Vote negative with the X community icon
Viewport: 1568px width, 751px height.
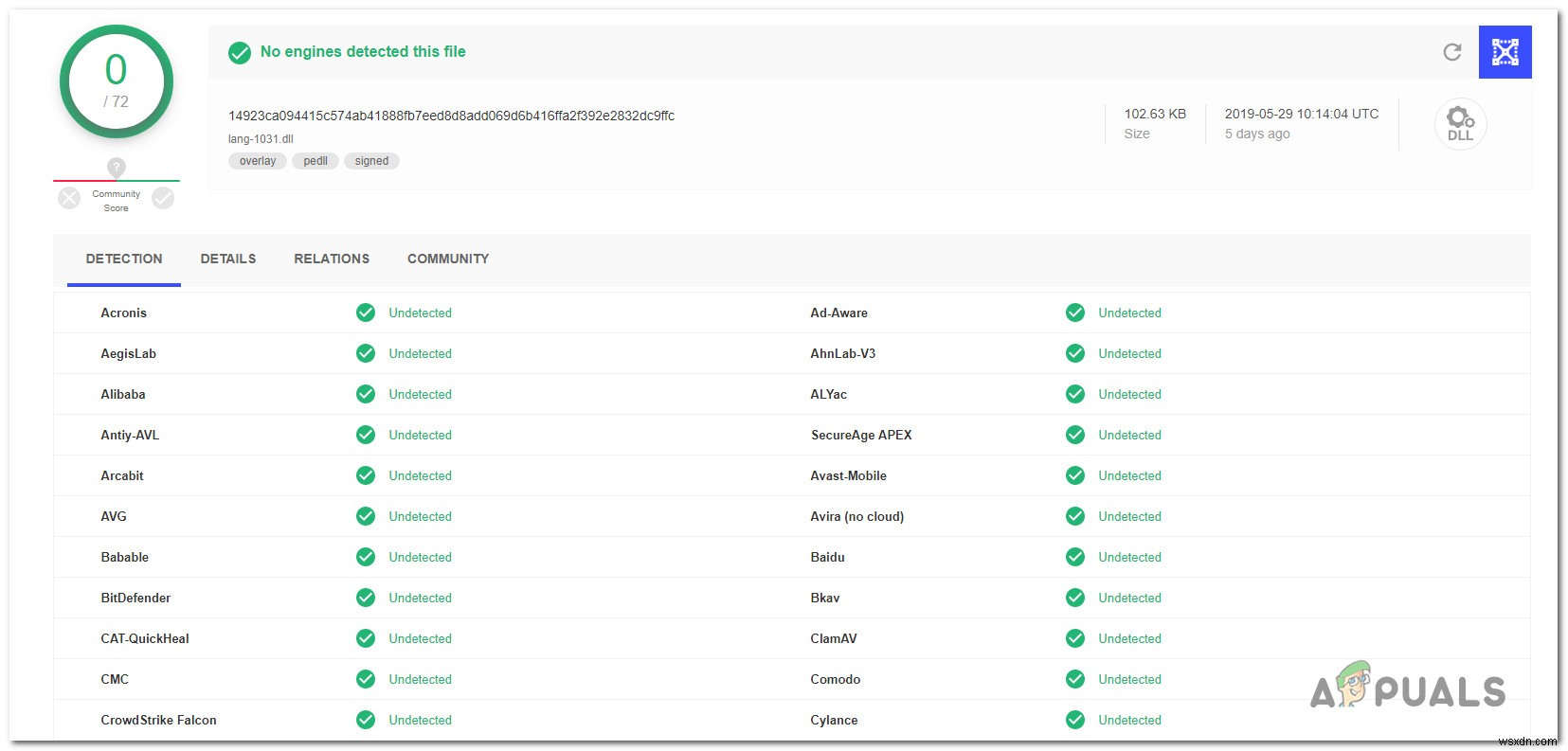69,198
